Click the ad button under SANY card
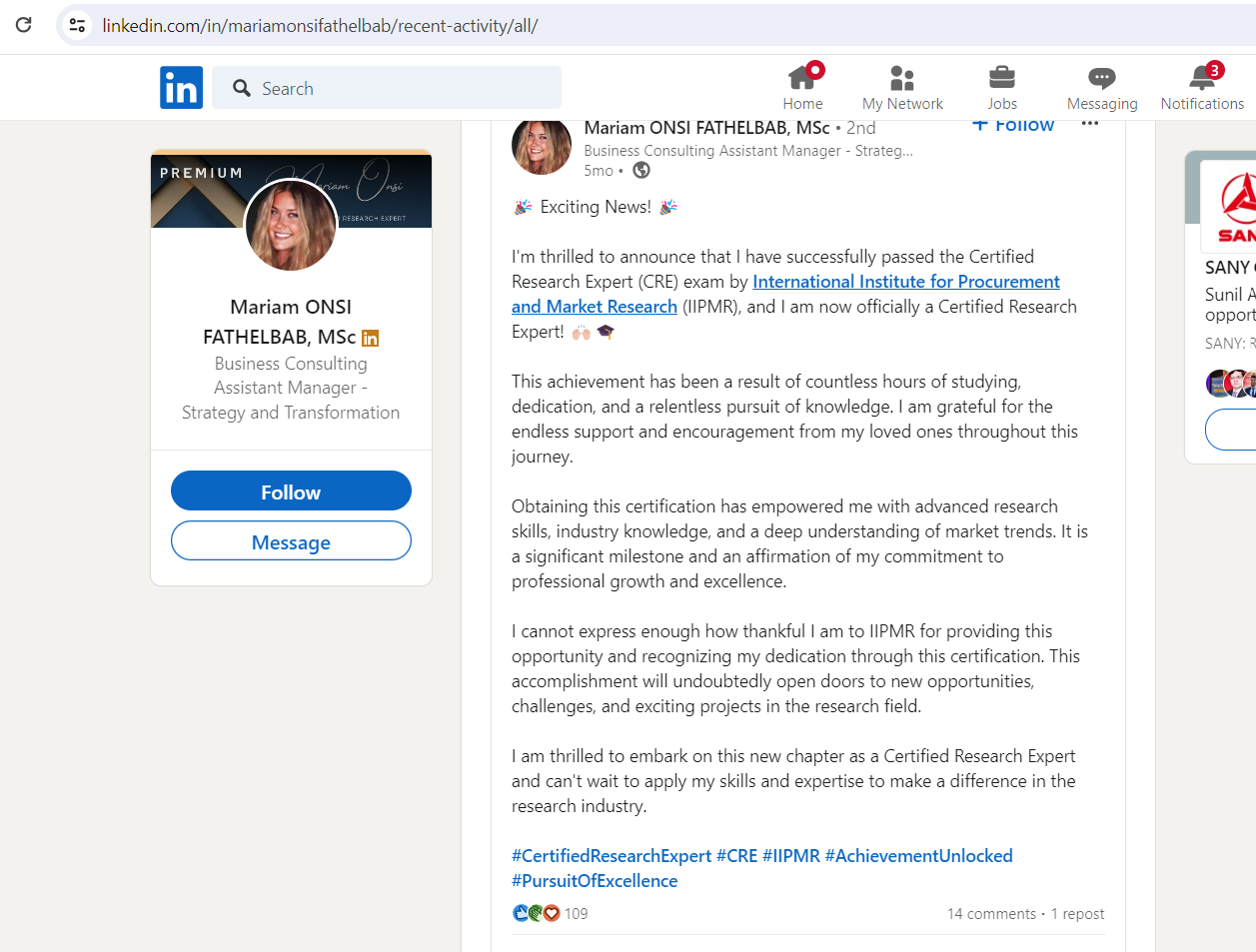This screenshot has width=1256, height=952. pos(1231,430)
